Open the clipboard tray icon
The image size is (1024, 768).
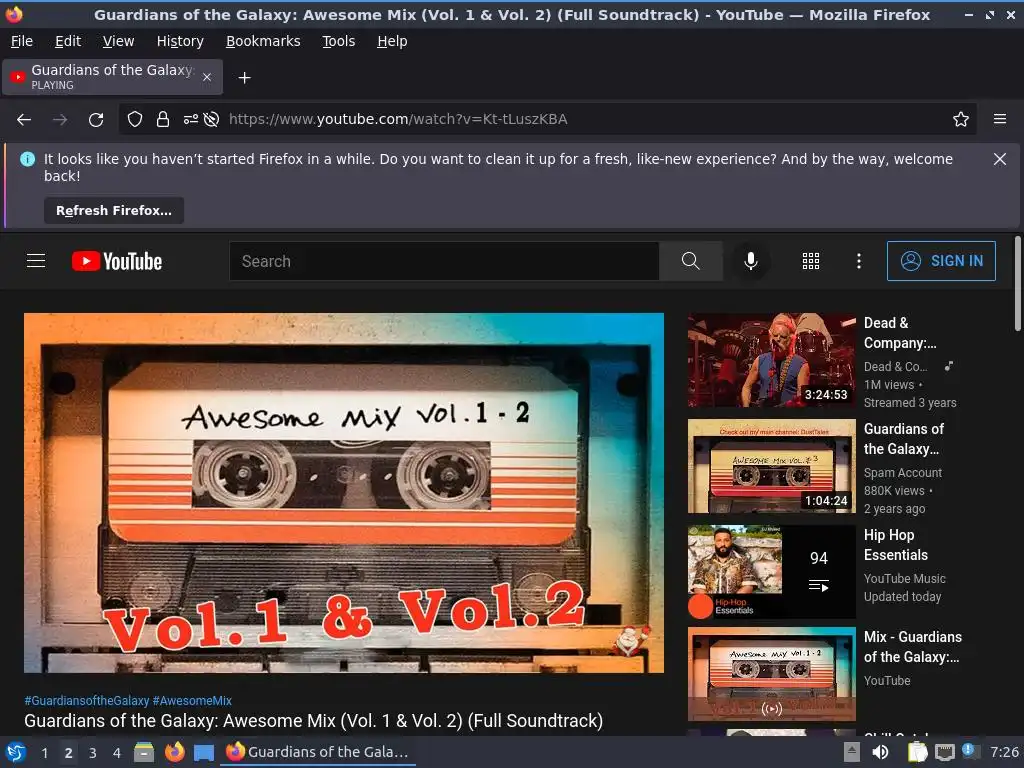click(x=918, y=752)
